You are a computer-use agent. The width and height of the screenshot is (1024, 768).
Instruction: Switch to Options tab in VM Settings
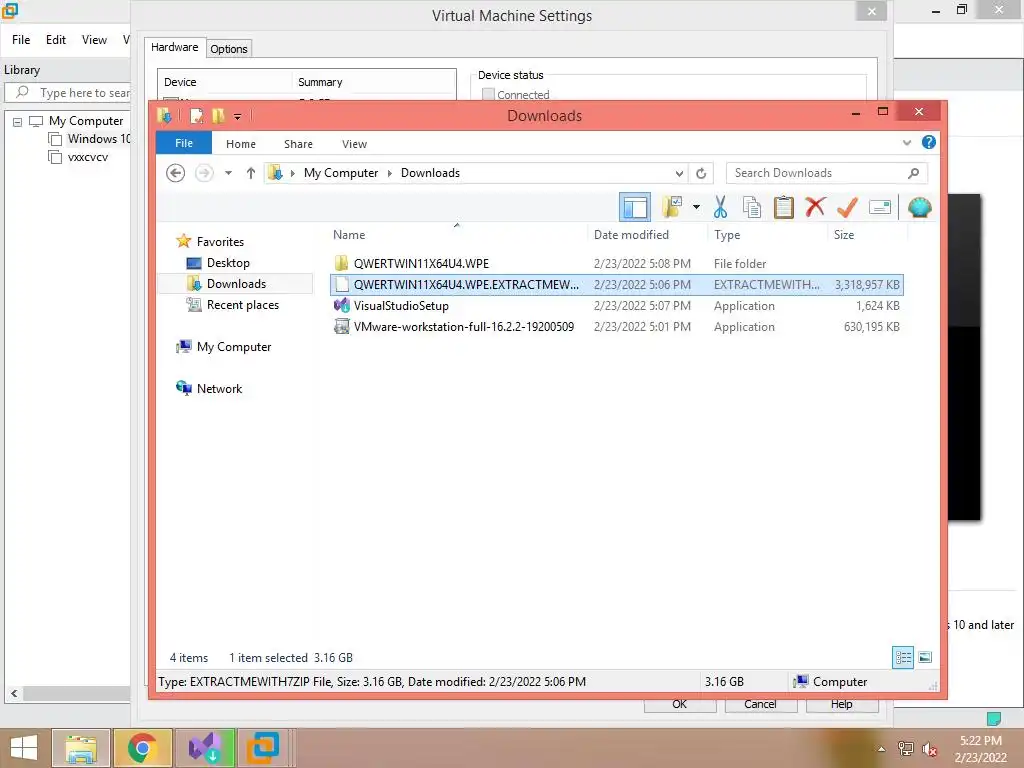point(229,49)
